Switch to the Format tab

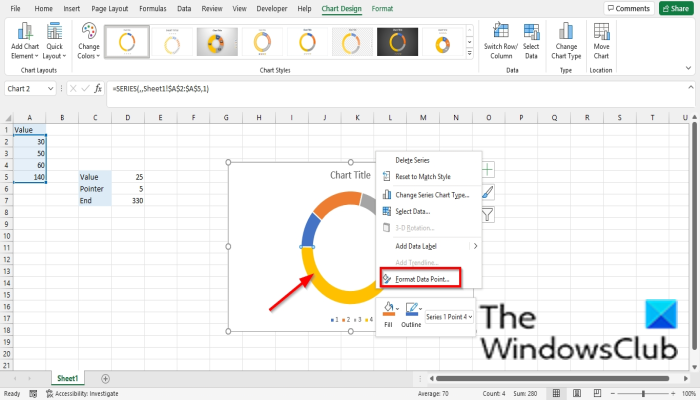(382, 8)
